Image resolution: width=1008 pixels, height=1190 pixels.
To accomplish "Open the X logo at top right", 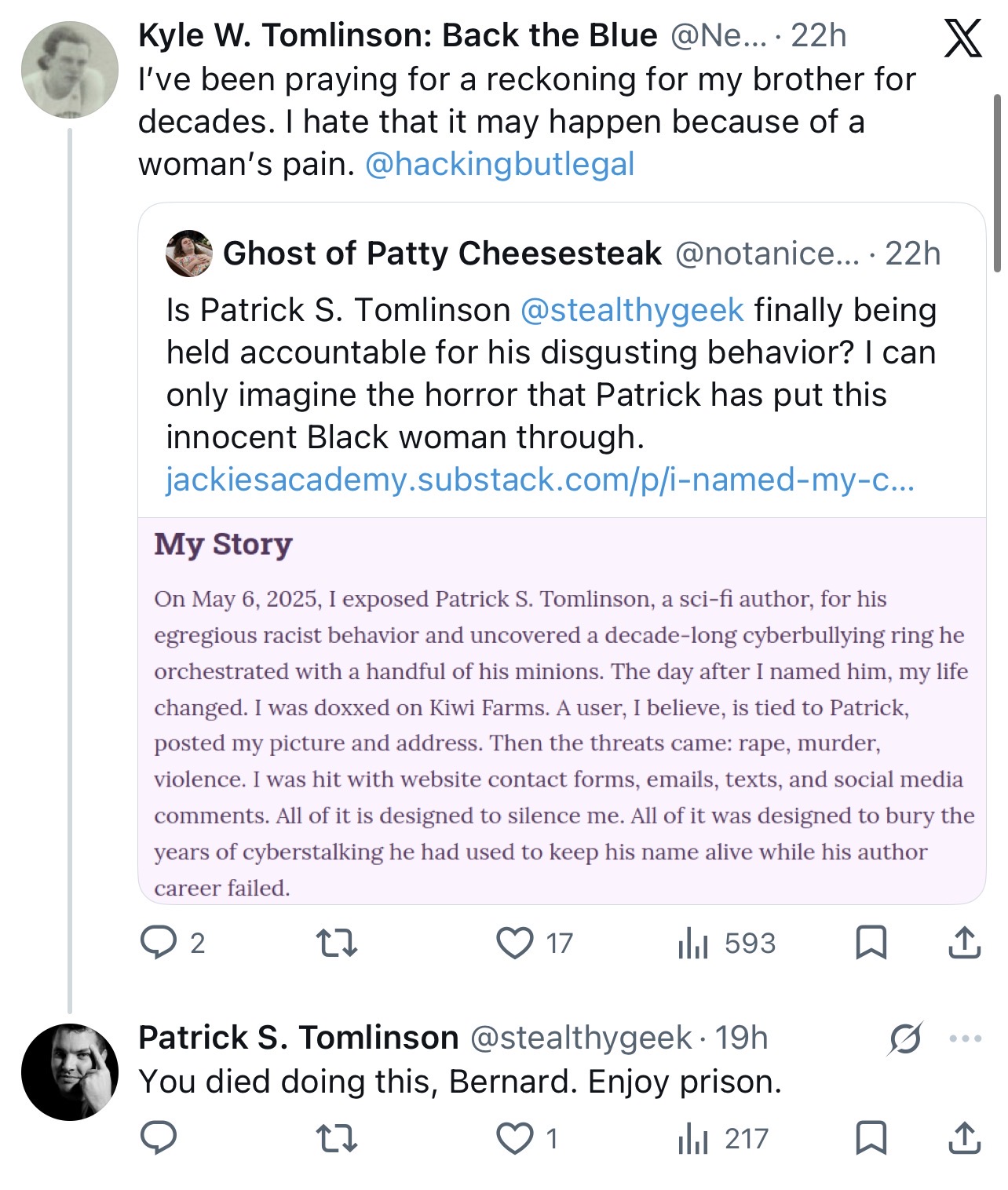I will tap(962, 38).
